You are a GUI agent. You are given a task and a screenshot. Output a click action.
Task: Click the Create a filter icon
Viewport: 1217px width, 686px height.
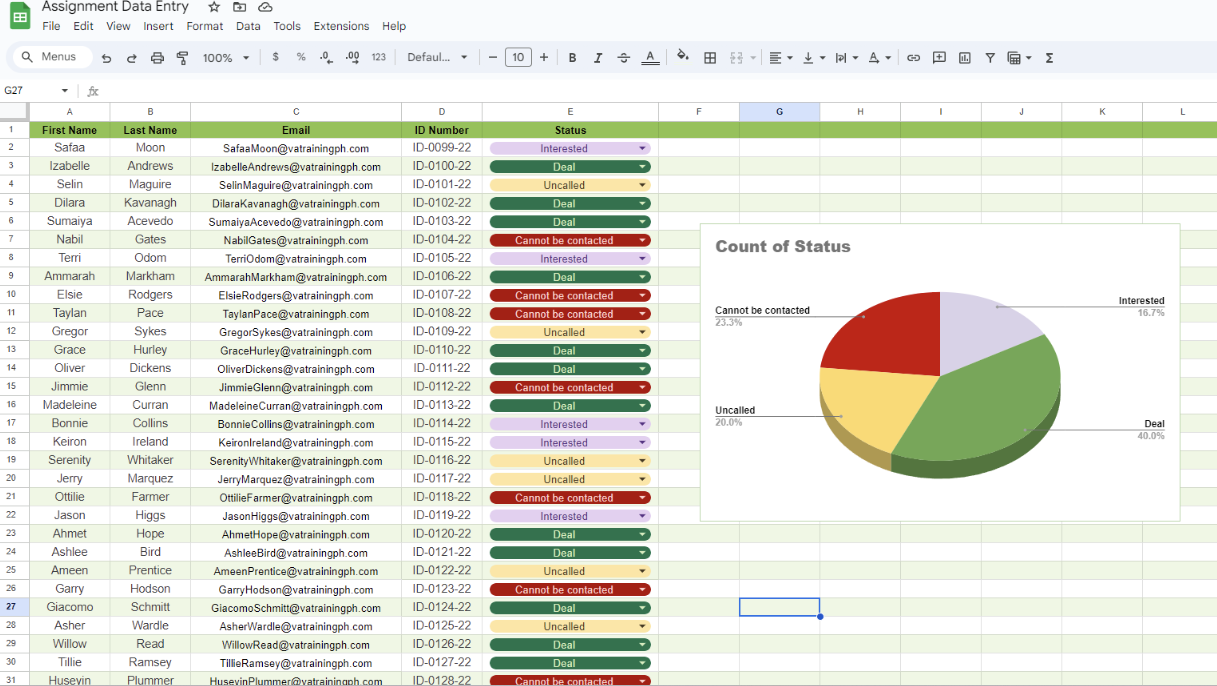(990, 58)
